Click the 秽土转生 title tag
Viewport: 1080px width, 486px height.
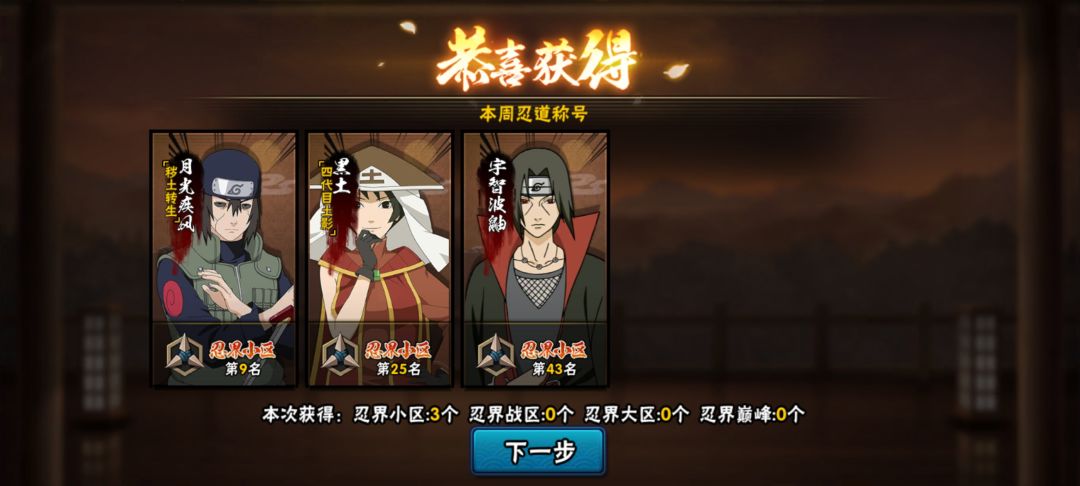coord(167,189)
